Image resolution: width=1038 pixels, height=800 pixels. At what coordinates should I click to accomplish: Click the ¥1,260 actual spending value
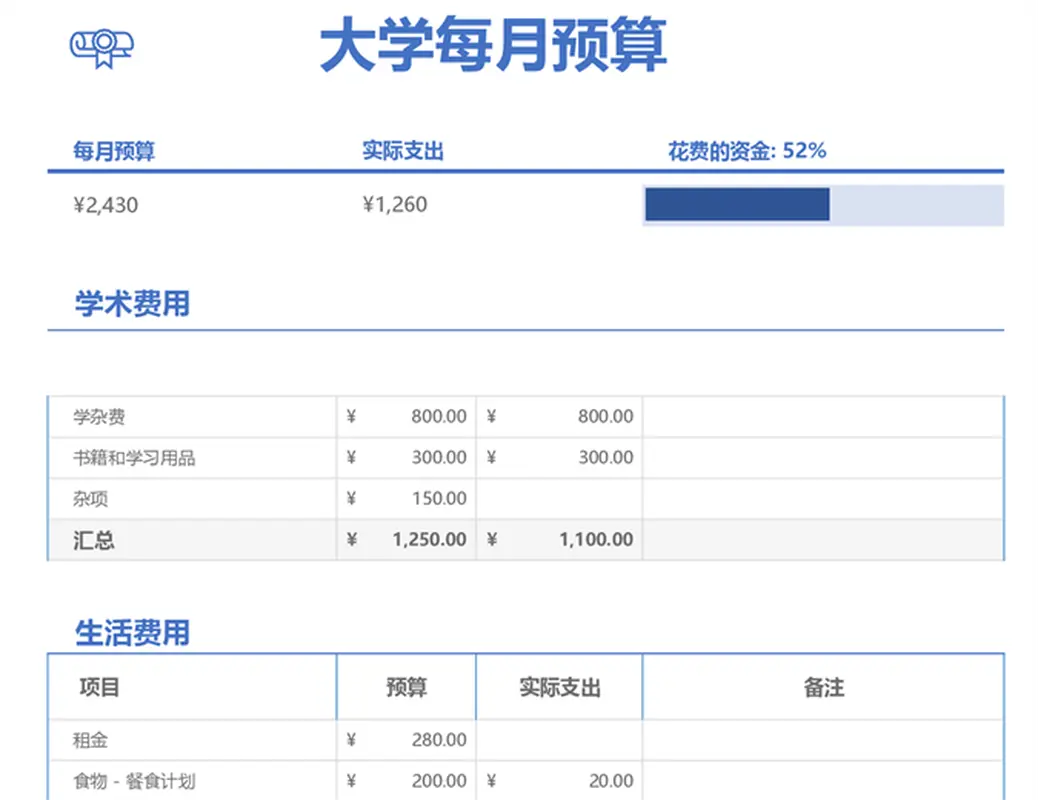(x=394, y=205)
